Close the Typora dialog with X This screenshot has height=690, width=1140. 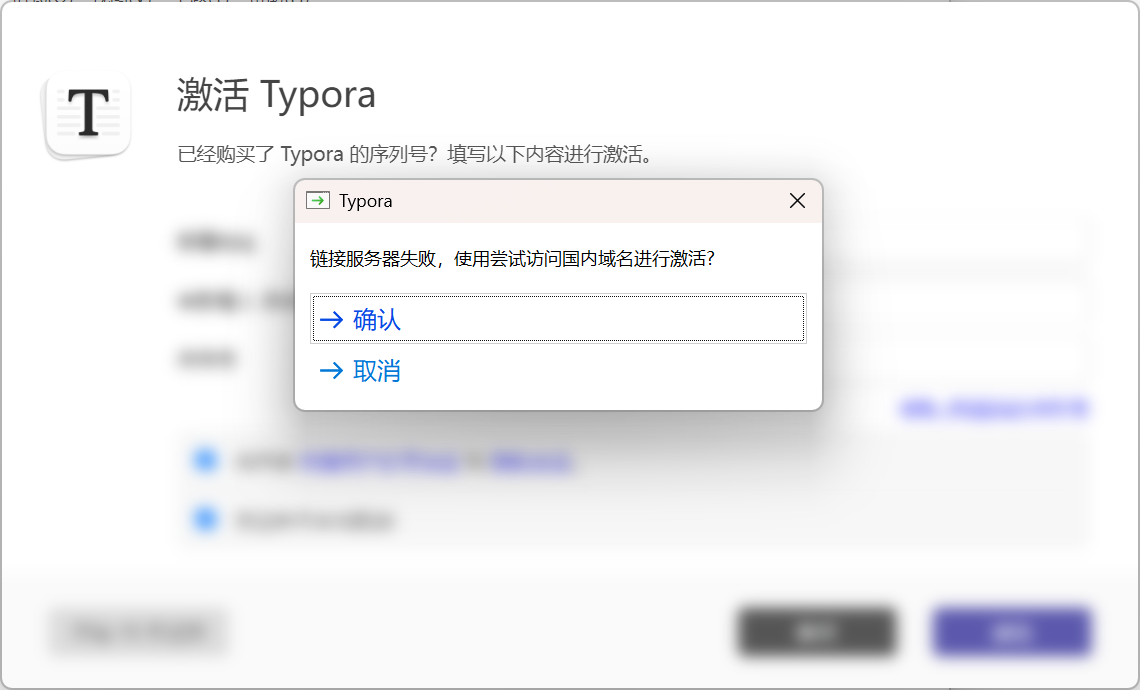[x=797, y=201]
